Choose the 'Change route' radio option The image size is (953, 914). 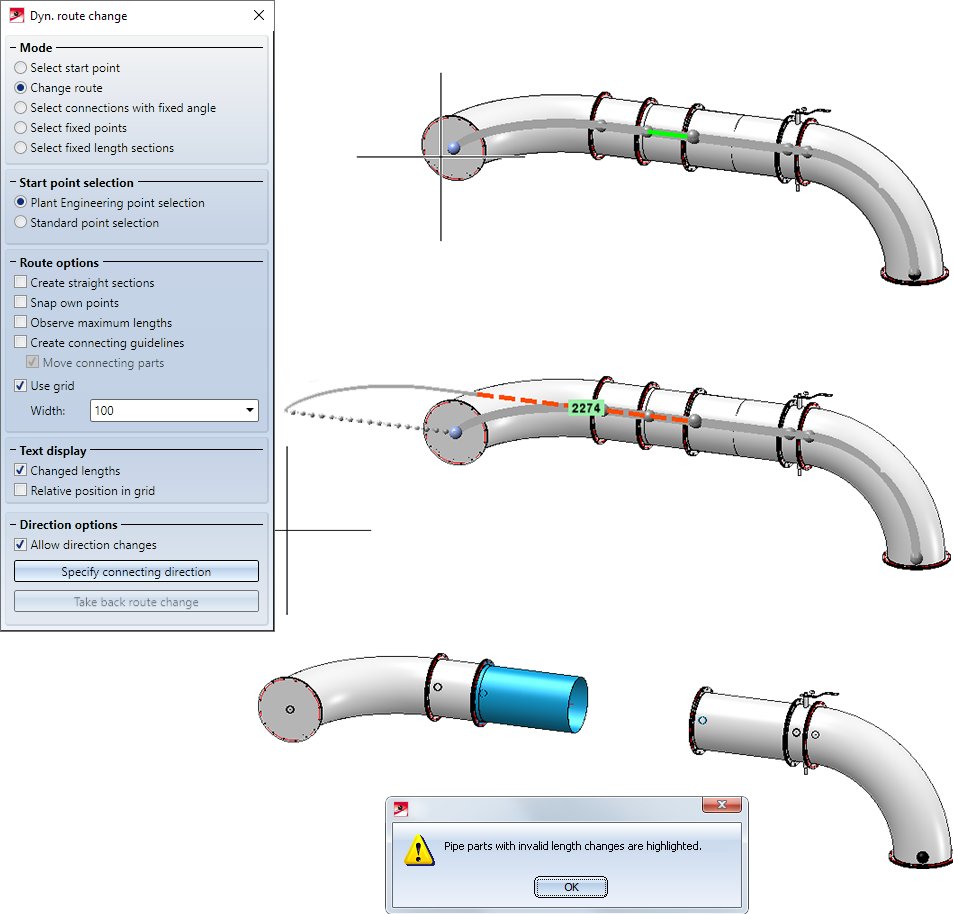(21, 88)
